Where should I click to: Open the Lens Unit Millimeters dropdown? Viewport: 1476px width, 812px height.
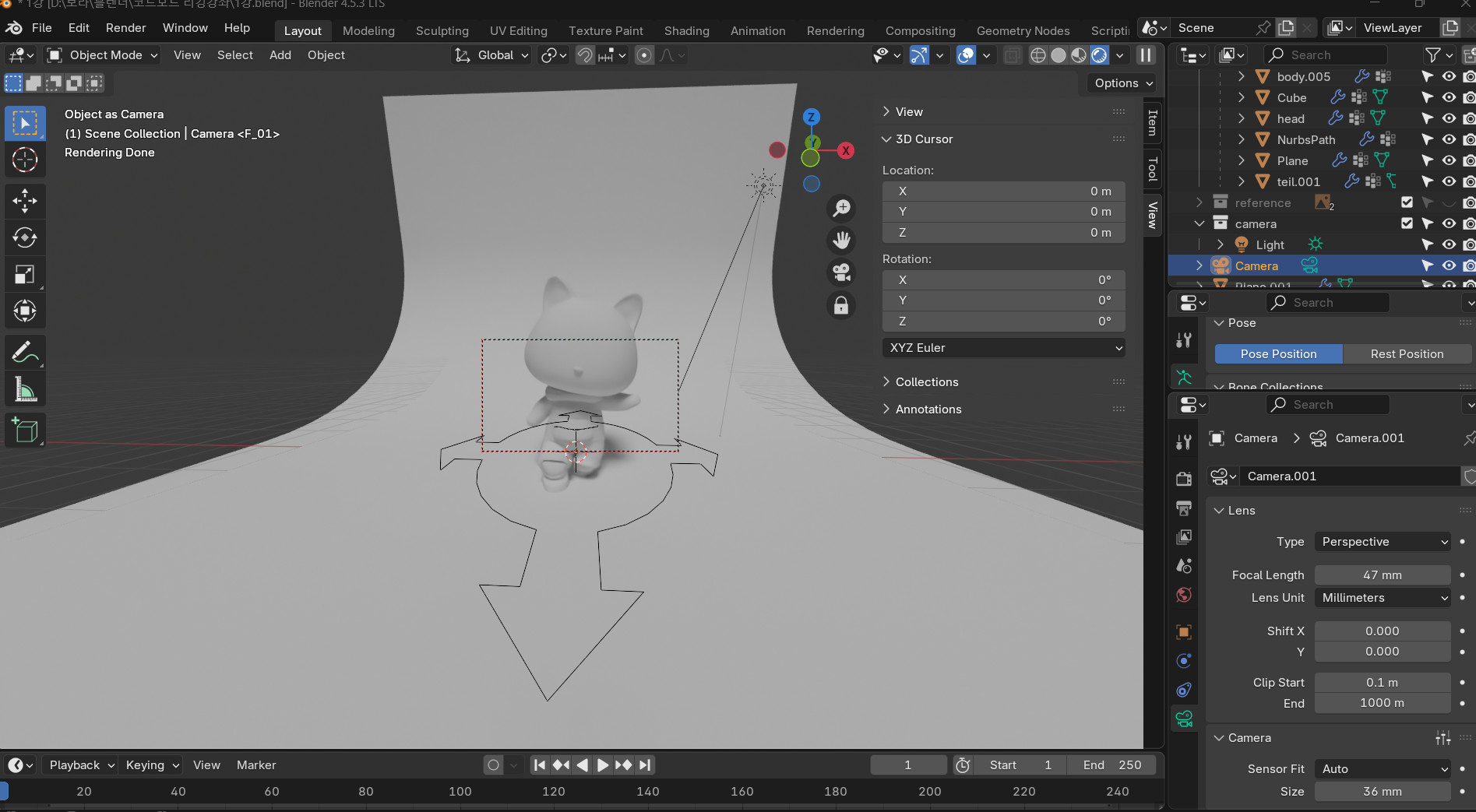(1383, 598)
